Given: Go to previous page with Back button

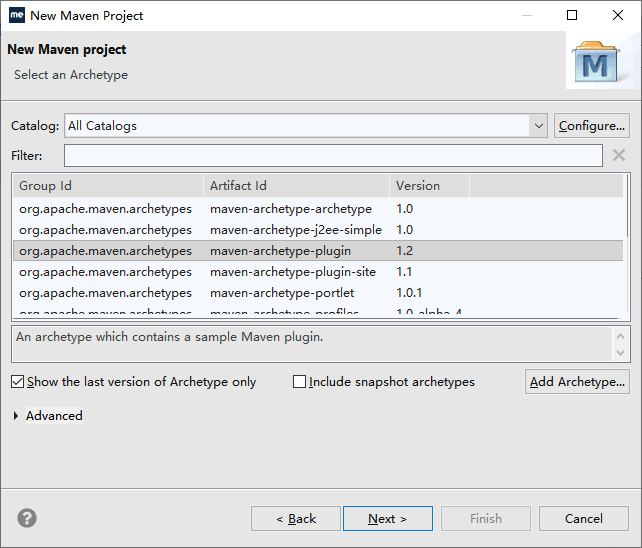Looking at the screenshot, I should pos(296,519).
